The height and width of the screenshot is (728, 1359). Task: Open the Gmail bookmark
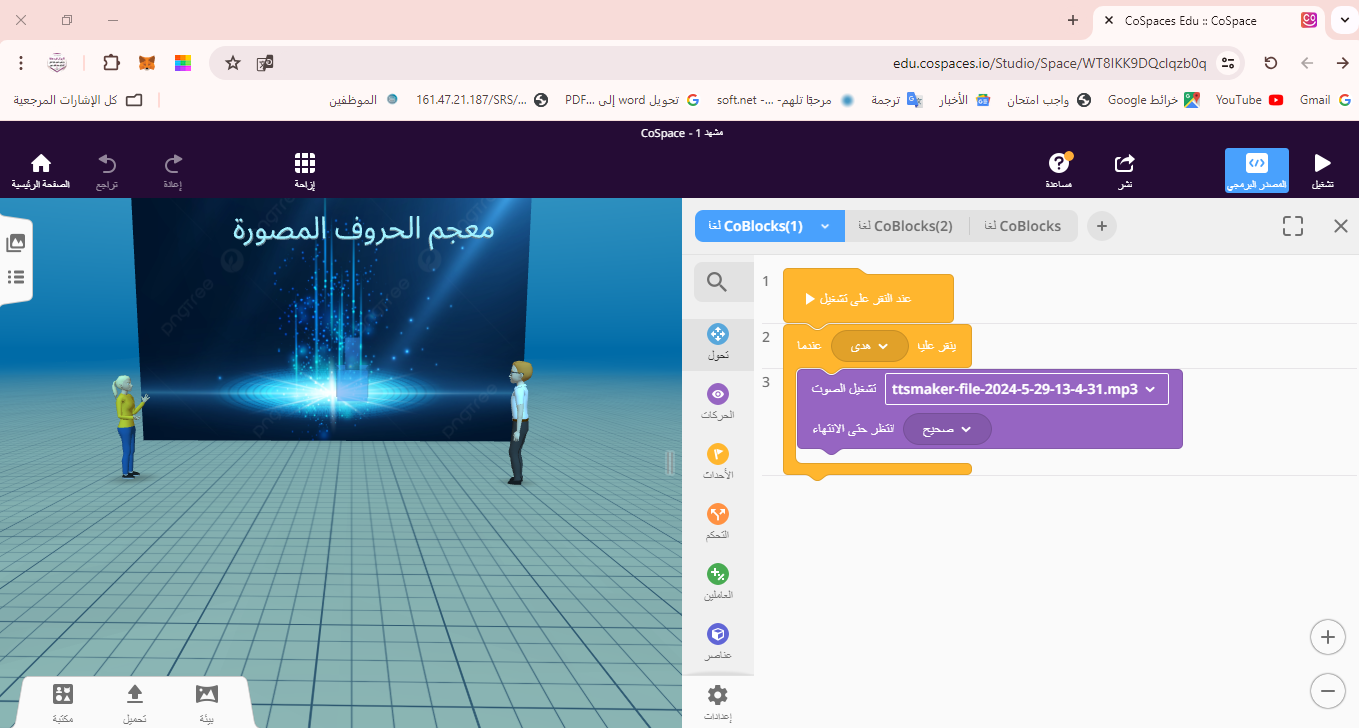1325,100
